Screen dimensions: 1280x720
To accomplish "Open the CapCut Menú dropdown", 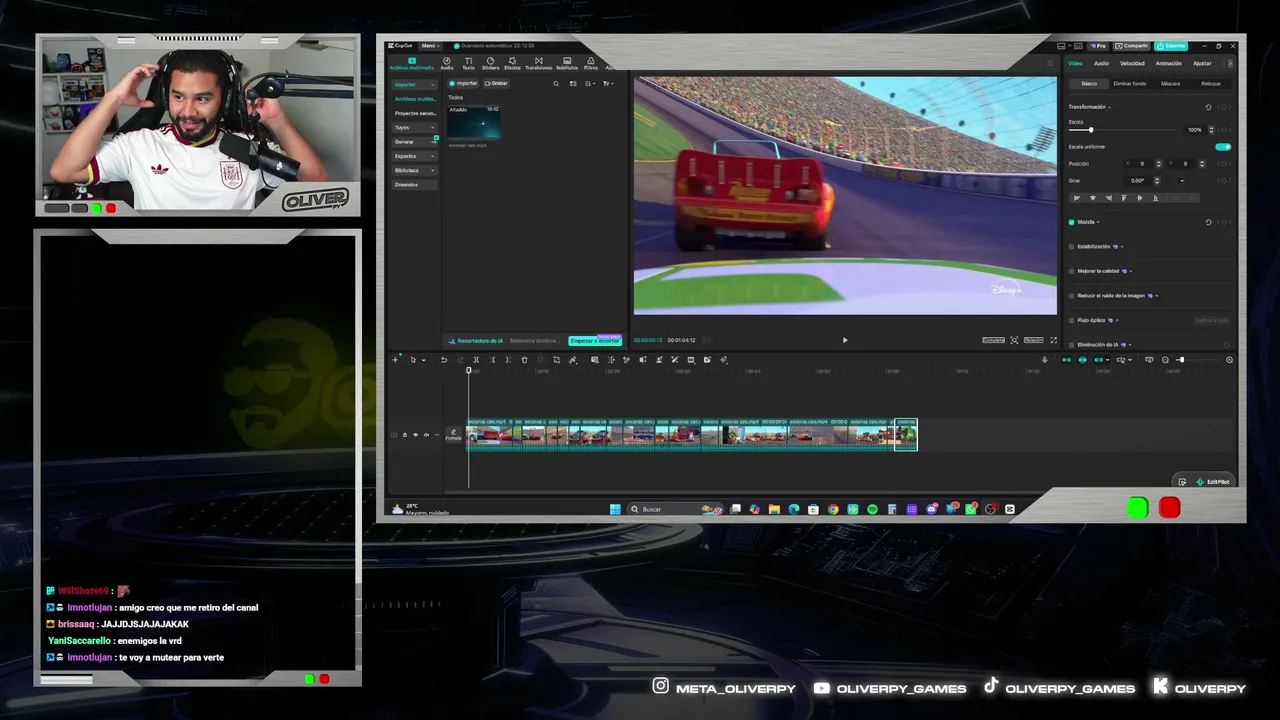I will pyautogui.click(x=430, y=46).
